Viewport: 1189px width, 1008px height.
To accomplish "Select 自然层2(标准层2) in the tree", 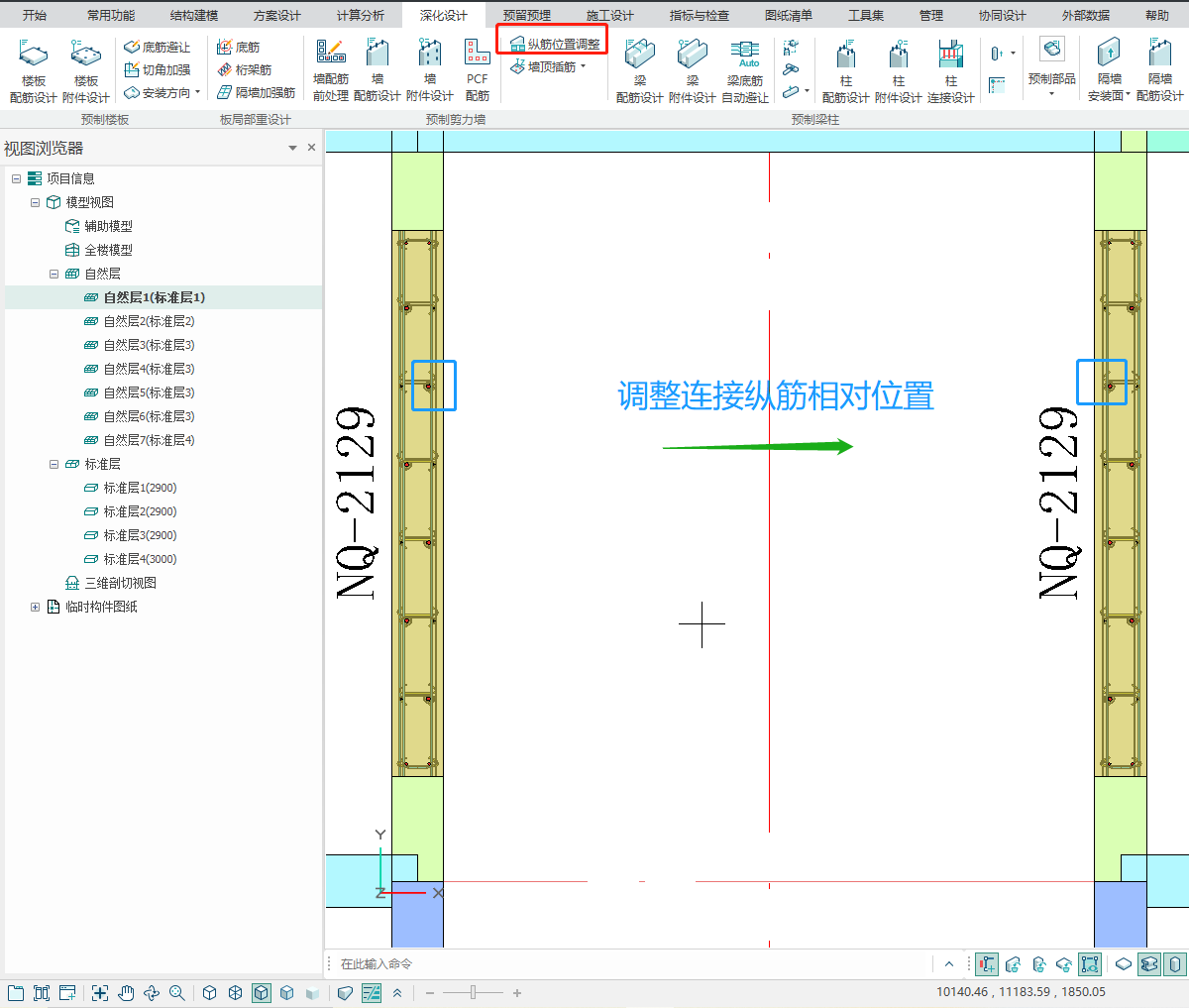I will pos(149,321).
